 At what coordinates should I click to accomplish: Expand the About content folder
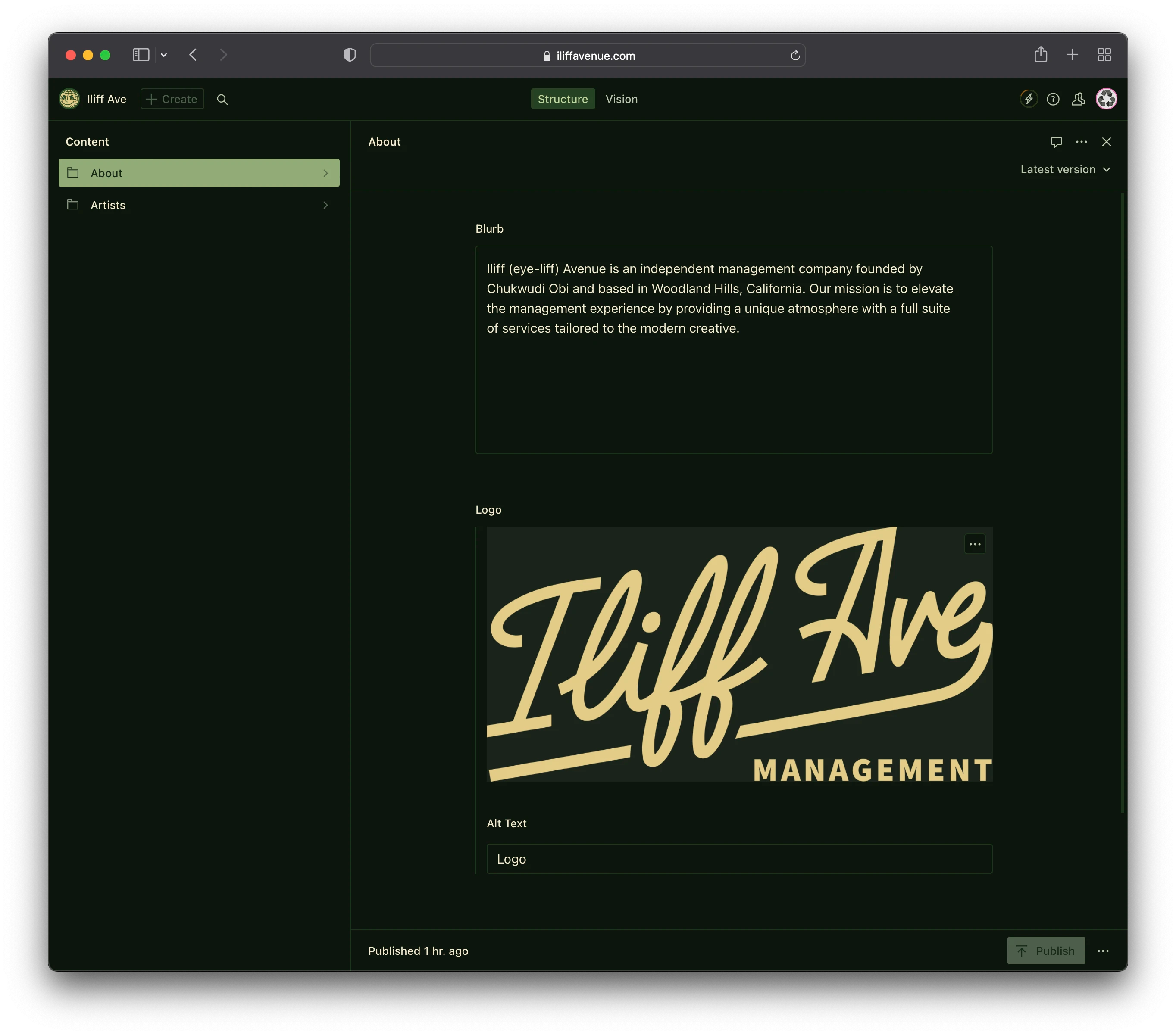point(325,172)
